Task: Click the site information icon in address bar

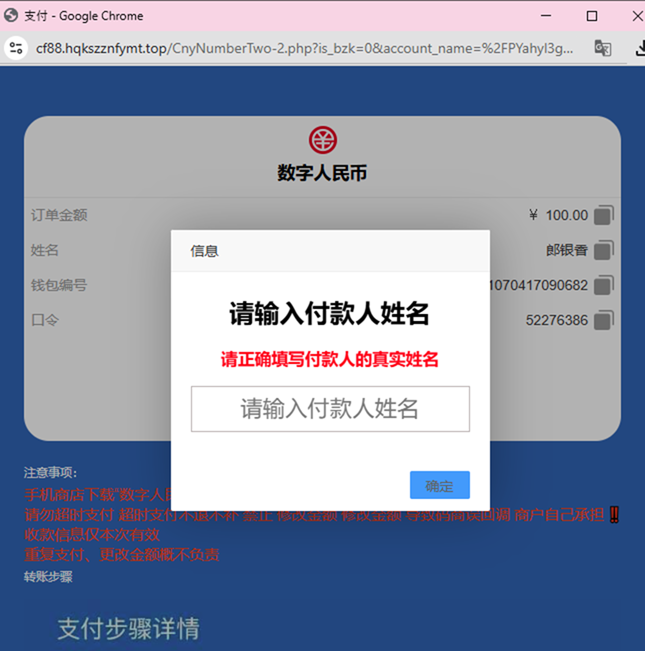Action: click(15, 48)
